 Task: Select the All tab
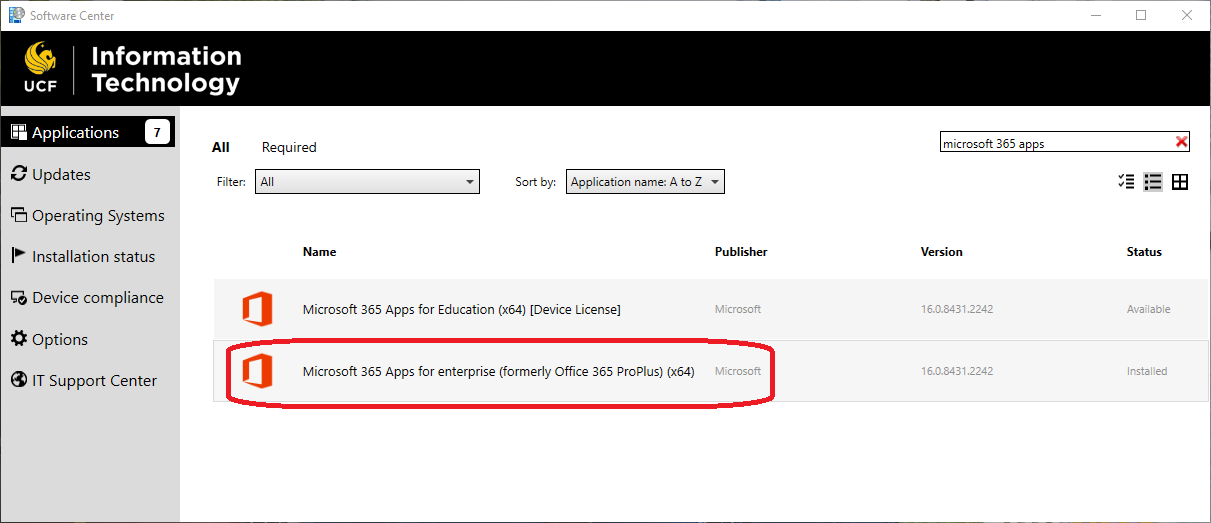pyautogui.click(x=221, y=147)
